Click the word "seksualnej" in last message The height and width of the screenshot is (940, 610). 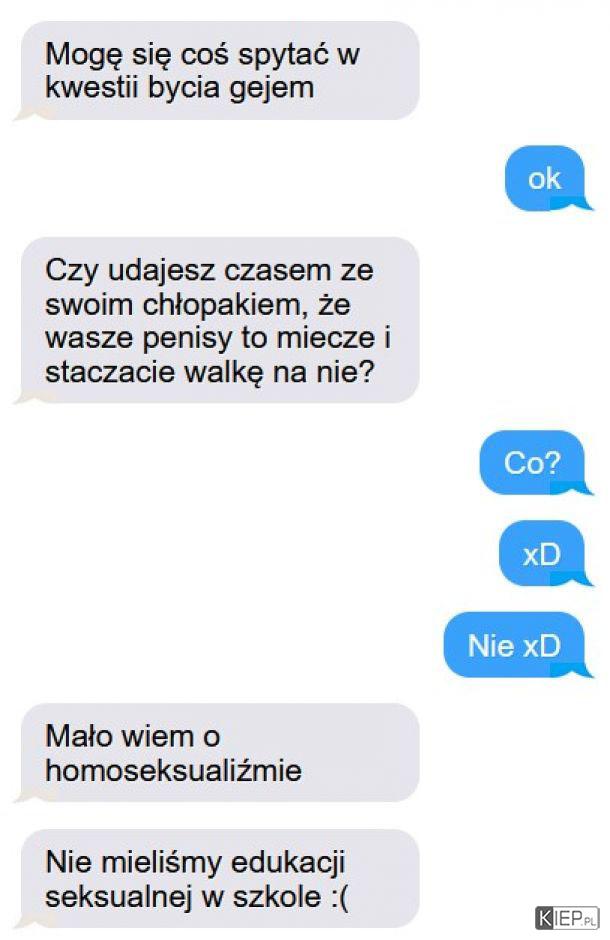[x=119, y=896]
